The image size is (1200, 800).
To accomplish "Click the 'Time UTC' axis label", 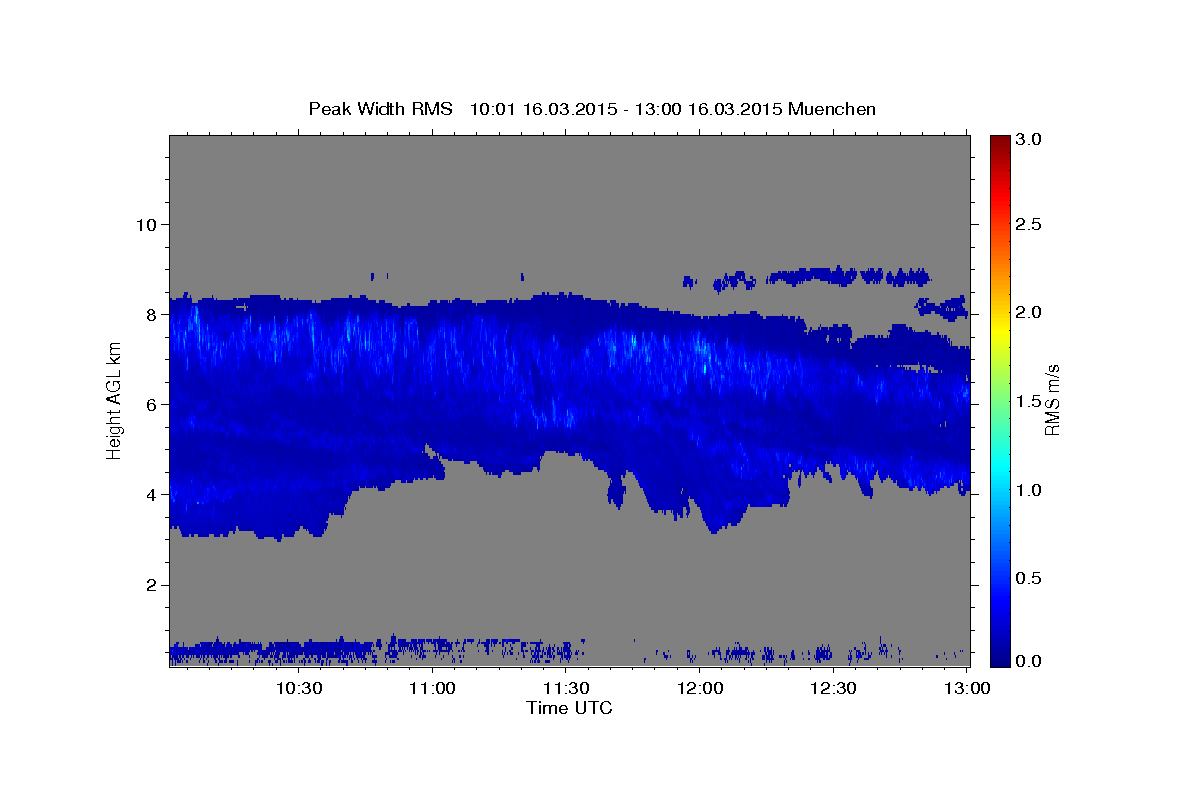I will pos(569,708).
